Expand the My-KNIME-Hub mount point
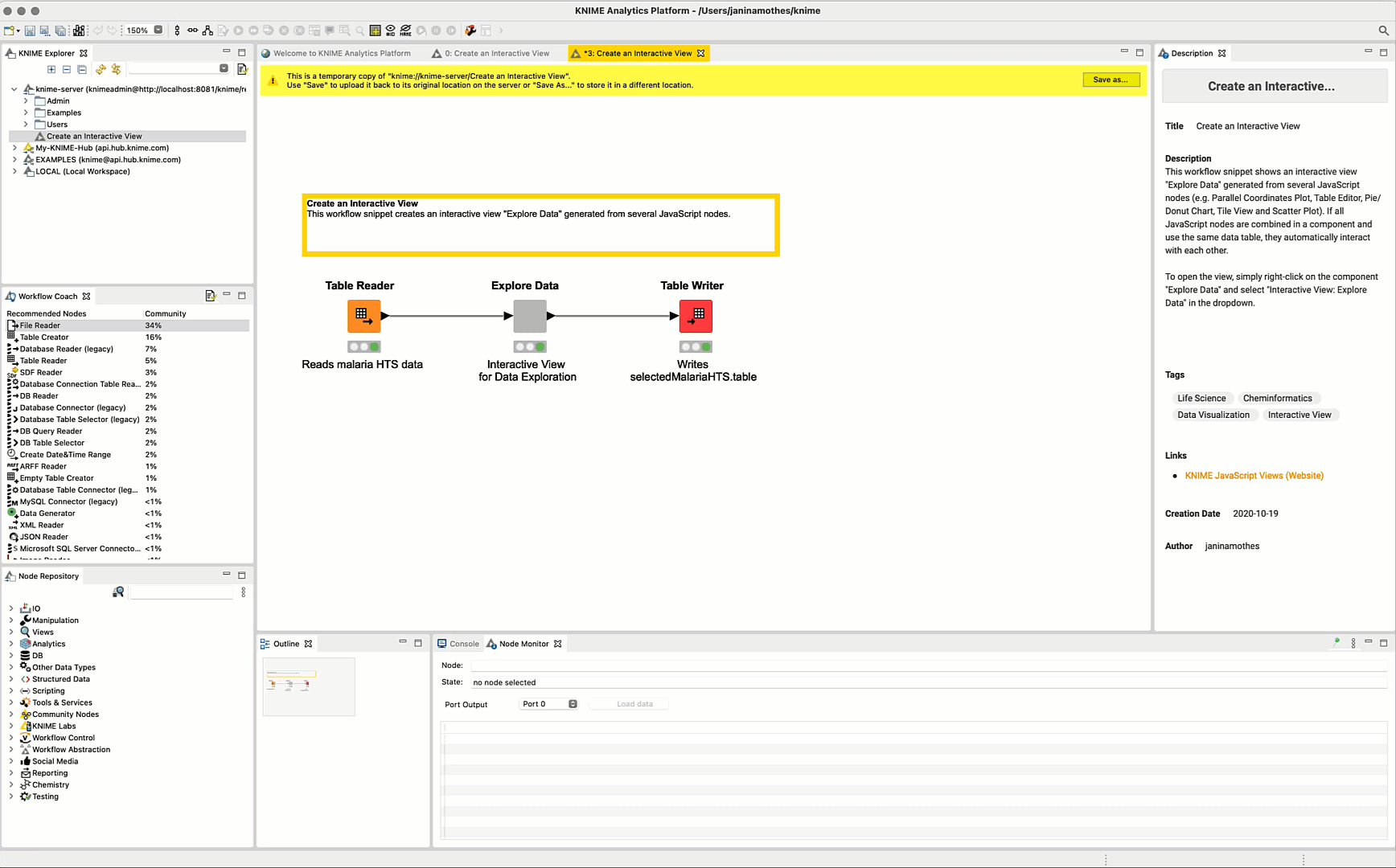 (x=14, y=148)
